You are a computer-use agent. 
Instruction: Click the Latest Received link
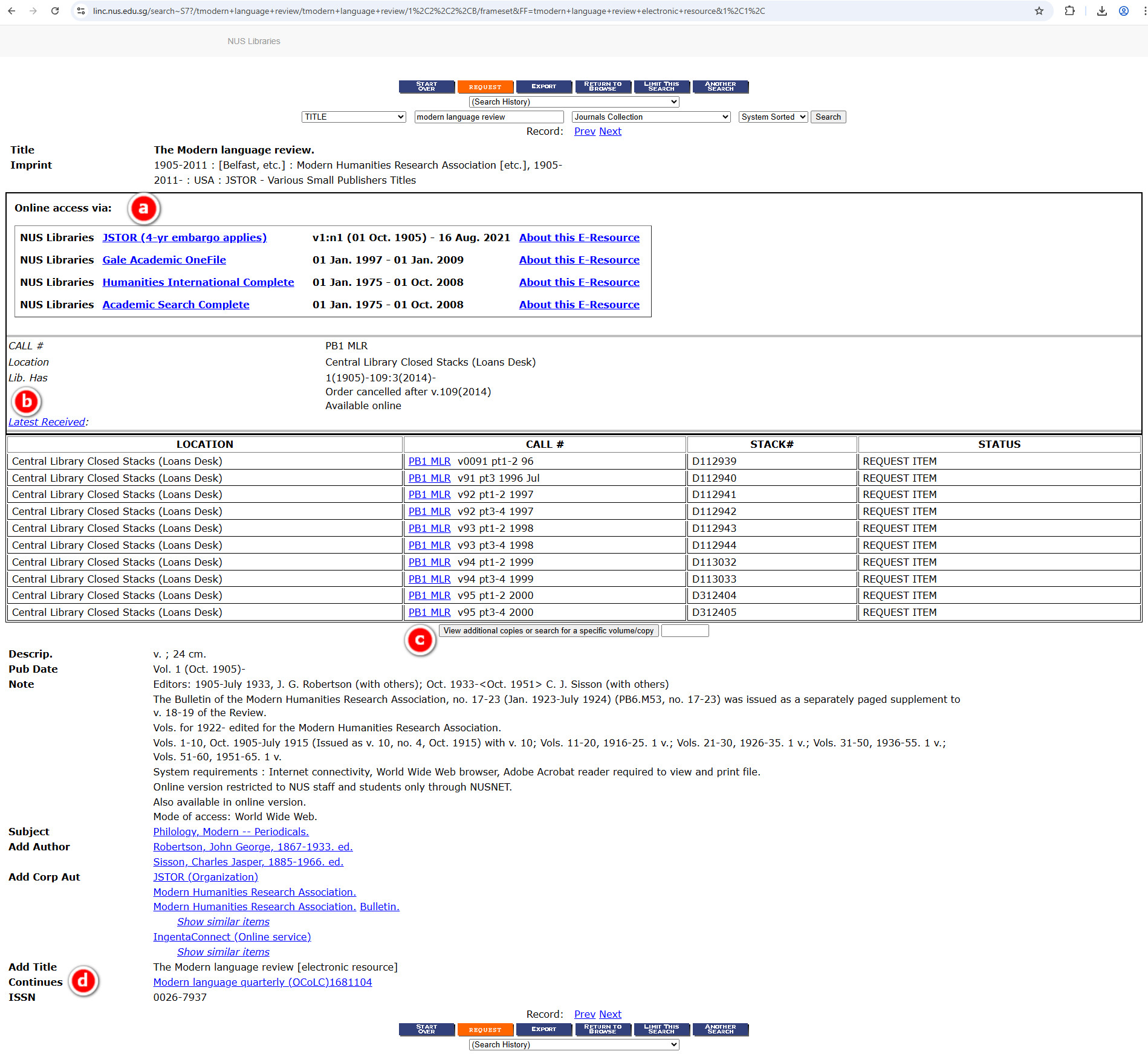[x=47, y=422]
